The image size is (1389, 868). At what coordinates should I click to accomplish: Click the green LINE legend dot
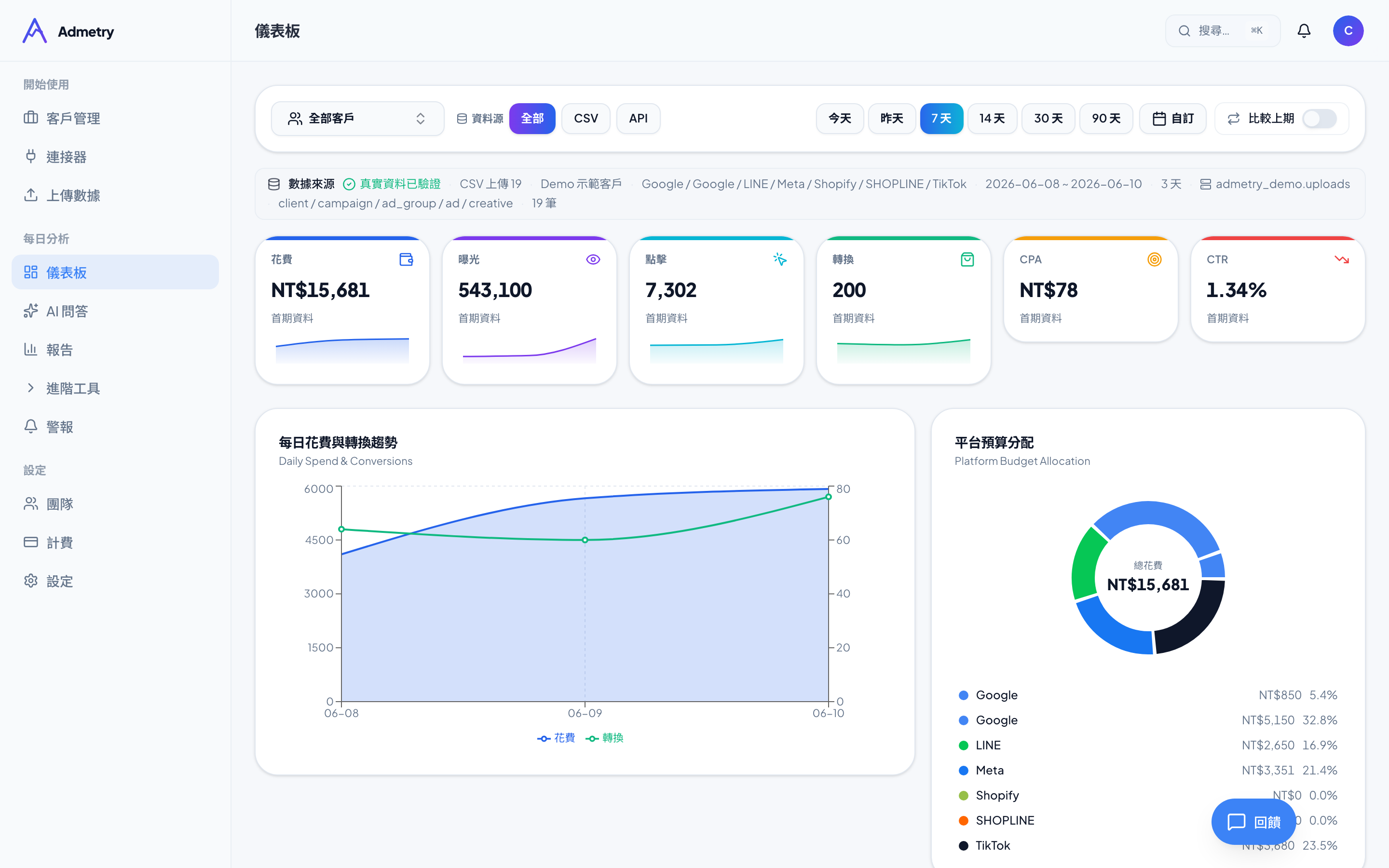coord(964,745)
